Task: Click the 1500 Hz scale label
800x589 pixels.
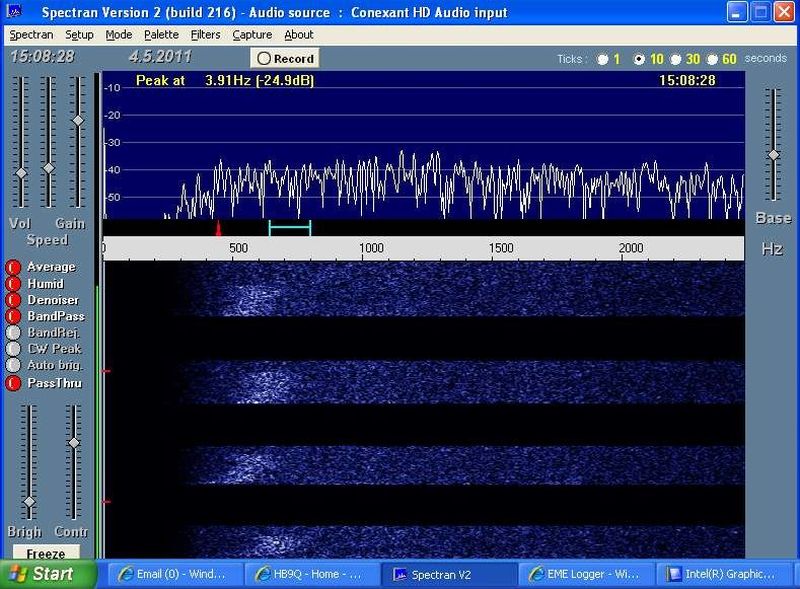Action: point(501,248)
